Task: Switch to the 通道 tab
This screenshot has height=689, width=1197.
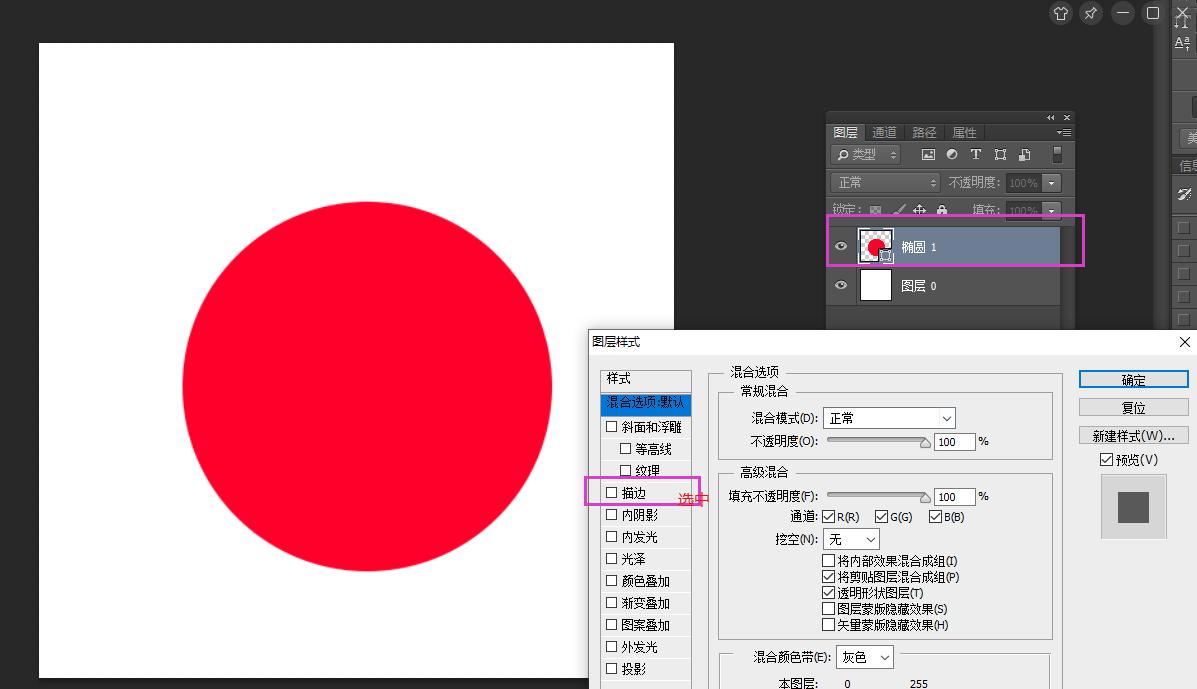Action: (x=885, y=133)
